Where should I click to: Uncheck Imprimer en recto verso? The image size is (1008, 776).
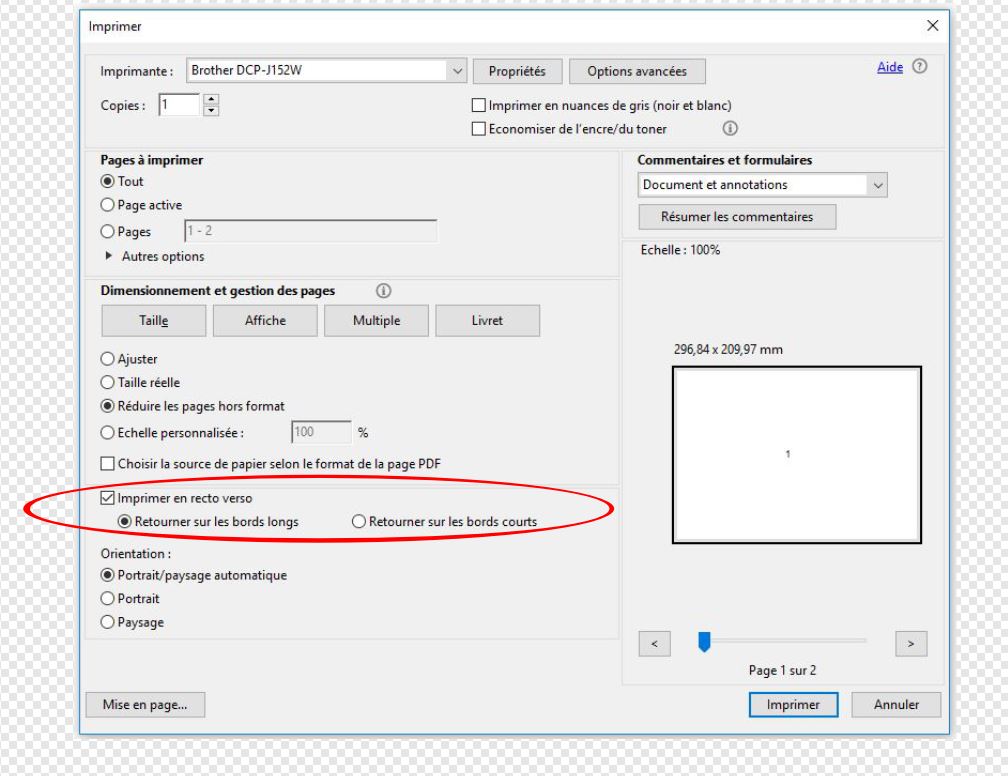click(x=107, y=498)
